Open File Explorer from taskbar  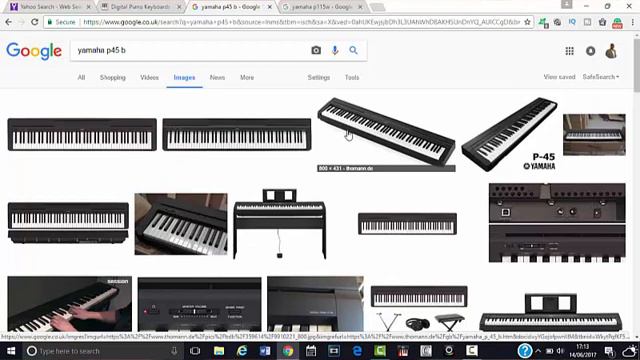pyautogui.click(x=219, y=351)
